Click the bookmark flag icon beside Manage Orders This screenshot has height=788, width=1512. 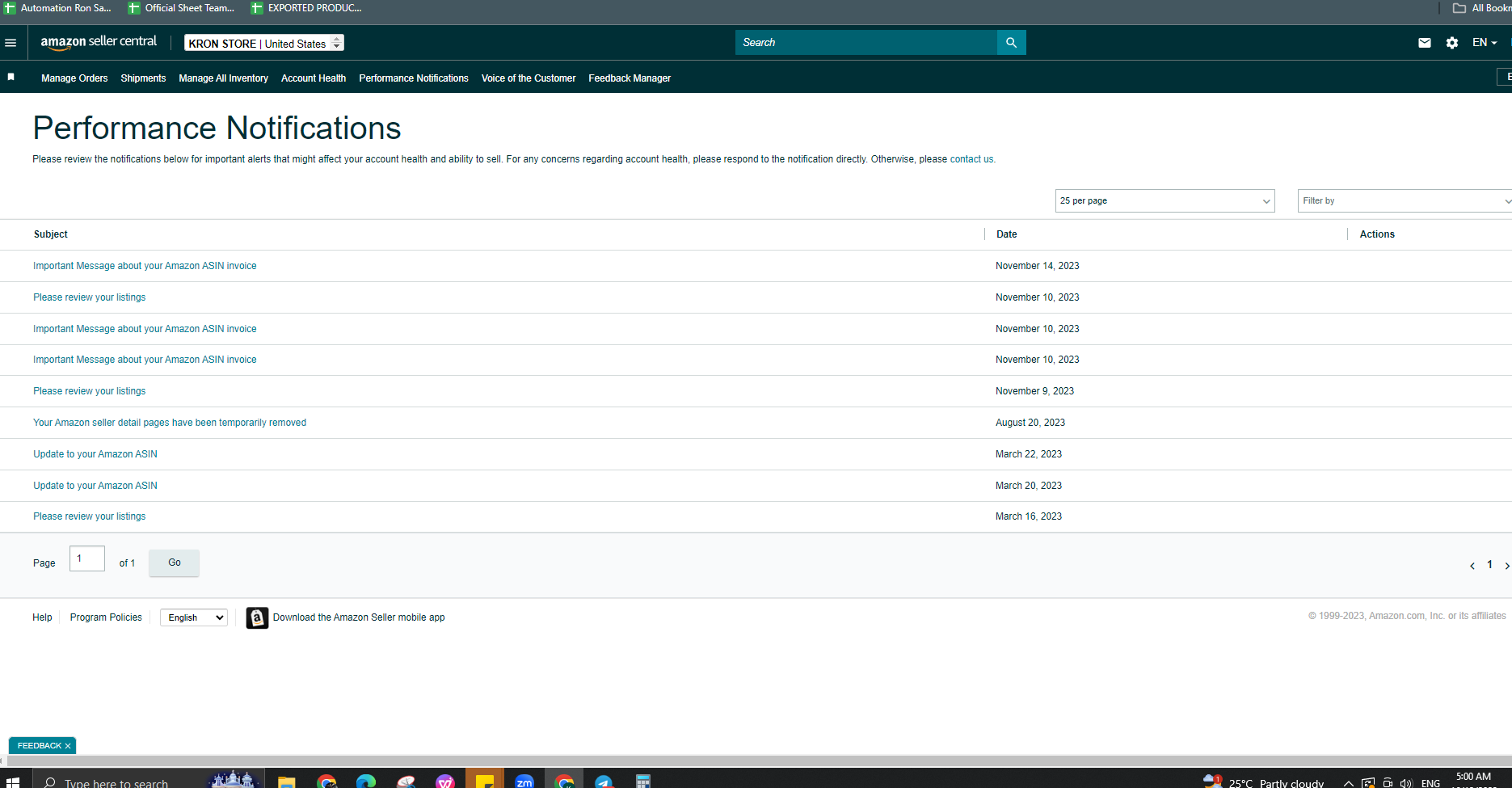click(x=11, y=77)
